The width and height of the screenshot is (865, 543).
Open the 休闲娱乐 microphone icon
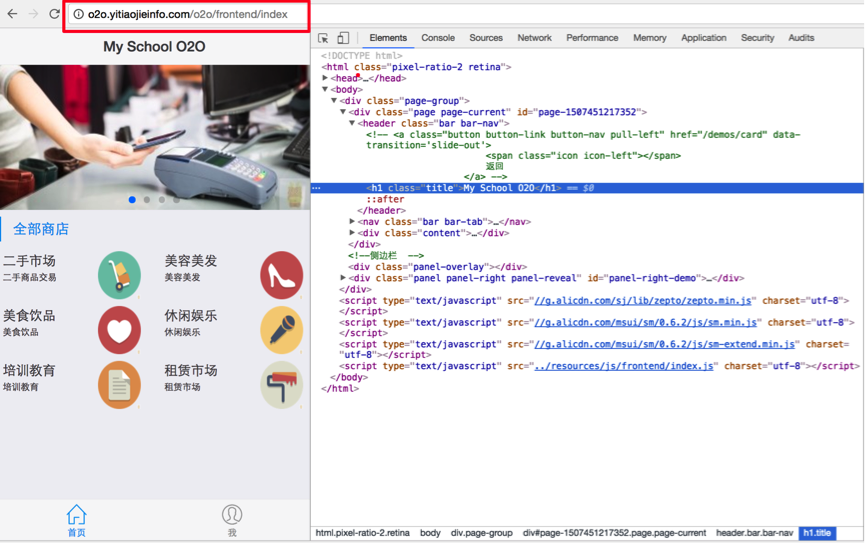point(281,330)
